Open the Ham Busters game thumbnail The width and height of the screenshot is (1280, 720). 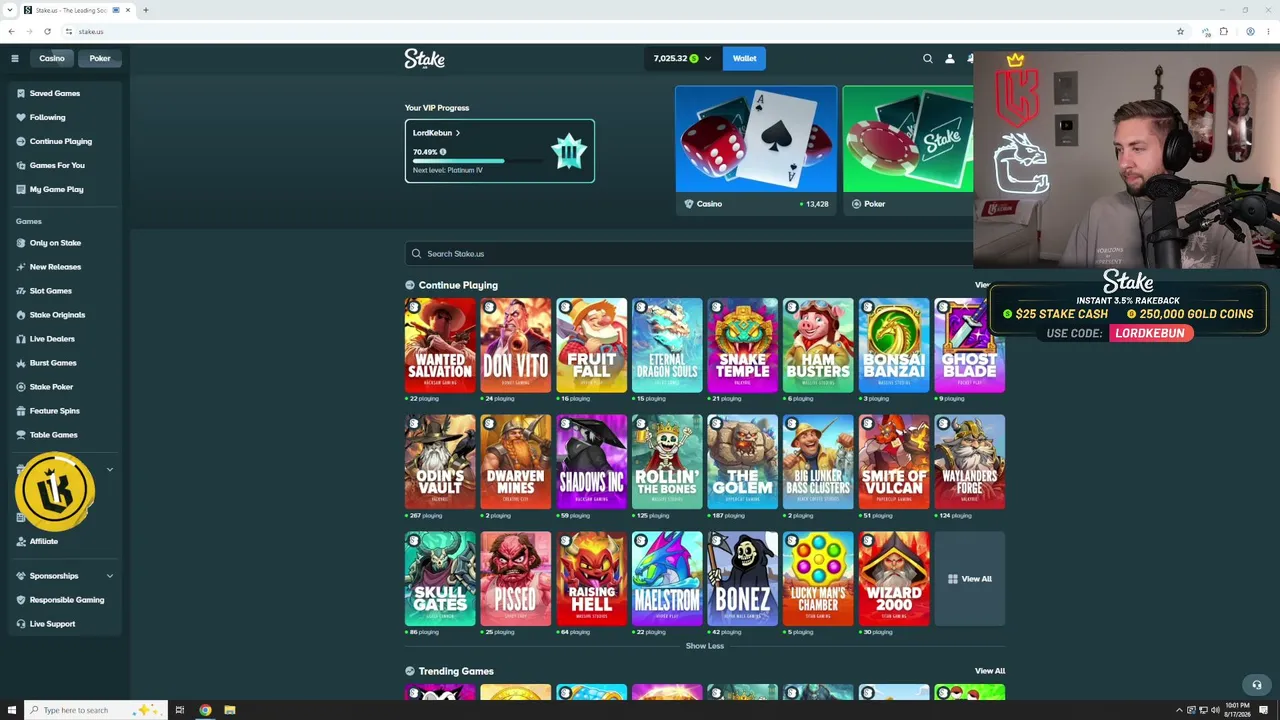pyautogui.click(x=818, y=345)
